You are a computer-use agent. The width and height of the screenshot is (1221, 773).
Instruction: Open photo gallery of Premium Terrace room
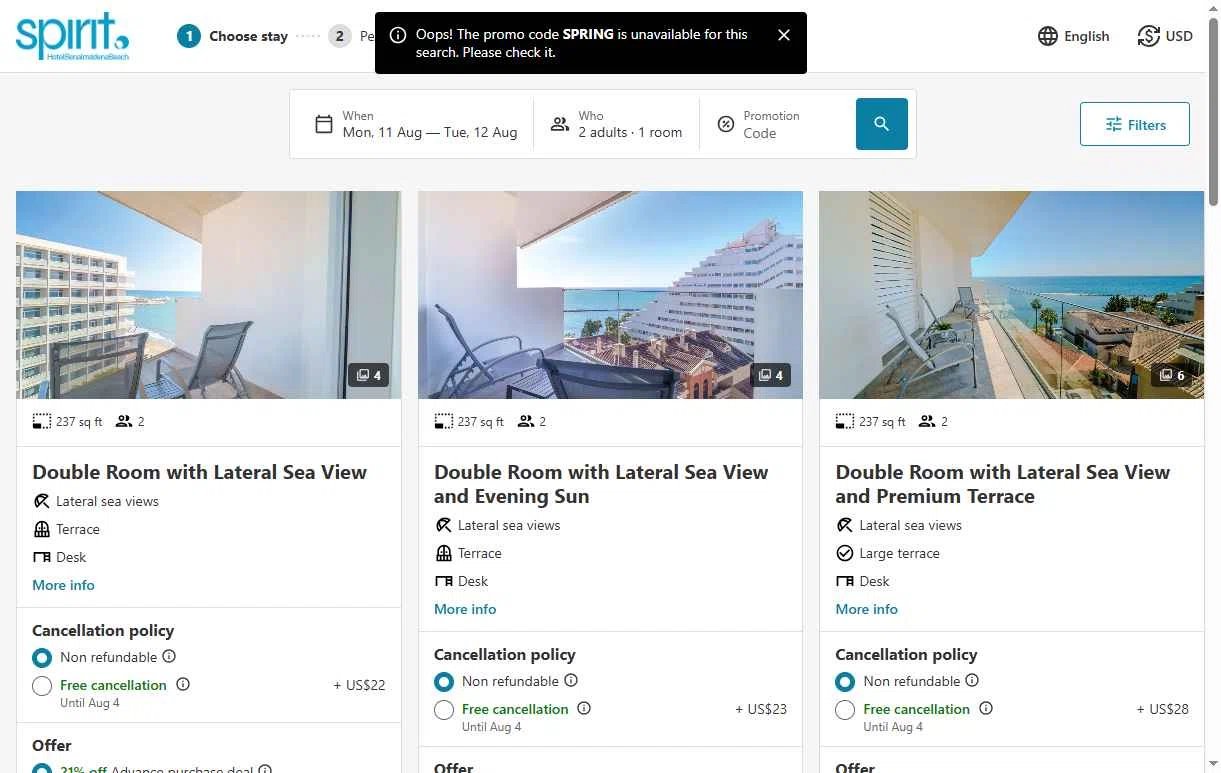(1011, 295)
